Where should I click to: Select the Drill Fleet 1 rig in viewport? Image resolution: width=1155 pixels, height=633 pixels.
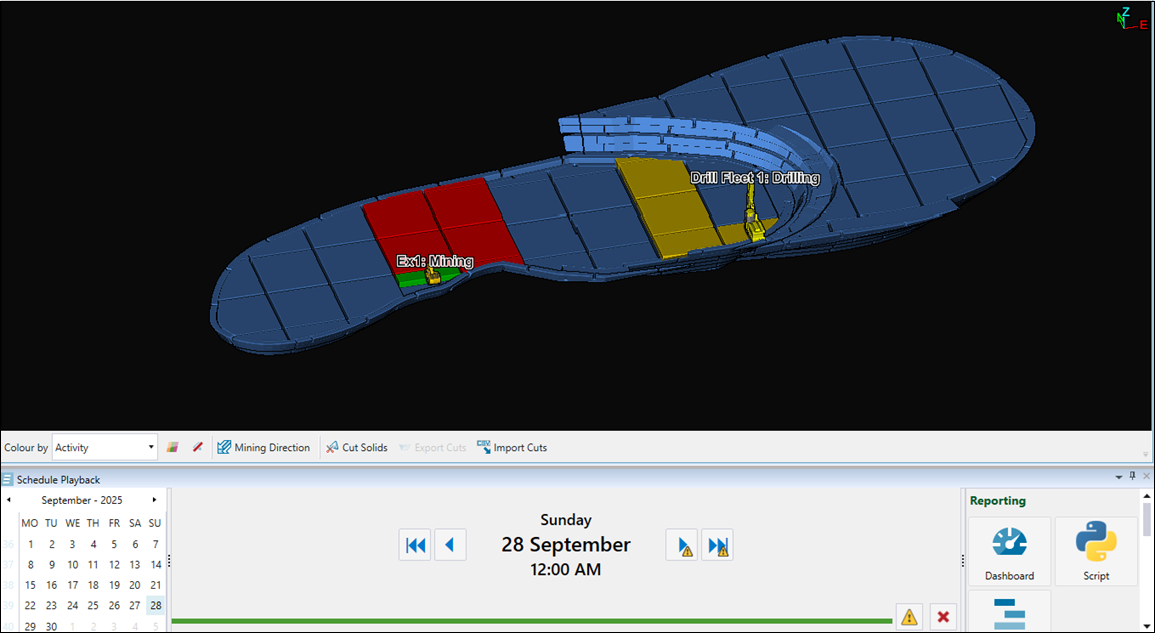click(x=754, y=214)
